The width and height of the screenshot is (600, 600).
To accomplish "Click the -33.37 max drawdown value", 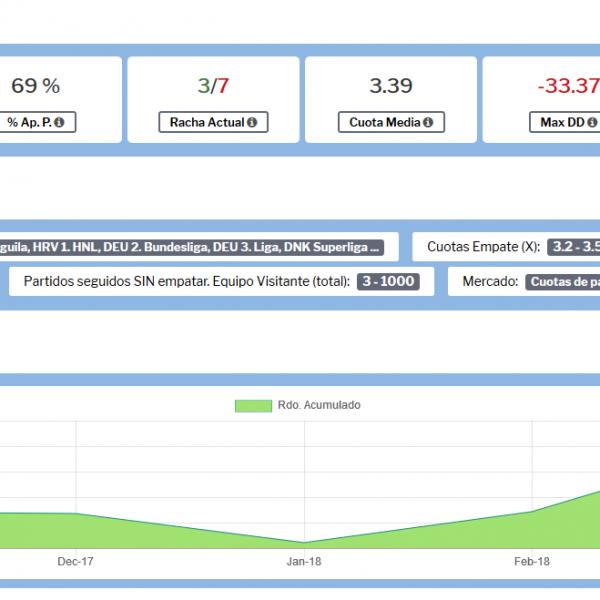I will click(x=567, y=86).
